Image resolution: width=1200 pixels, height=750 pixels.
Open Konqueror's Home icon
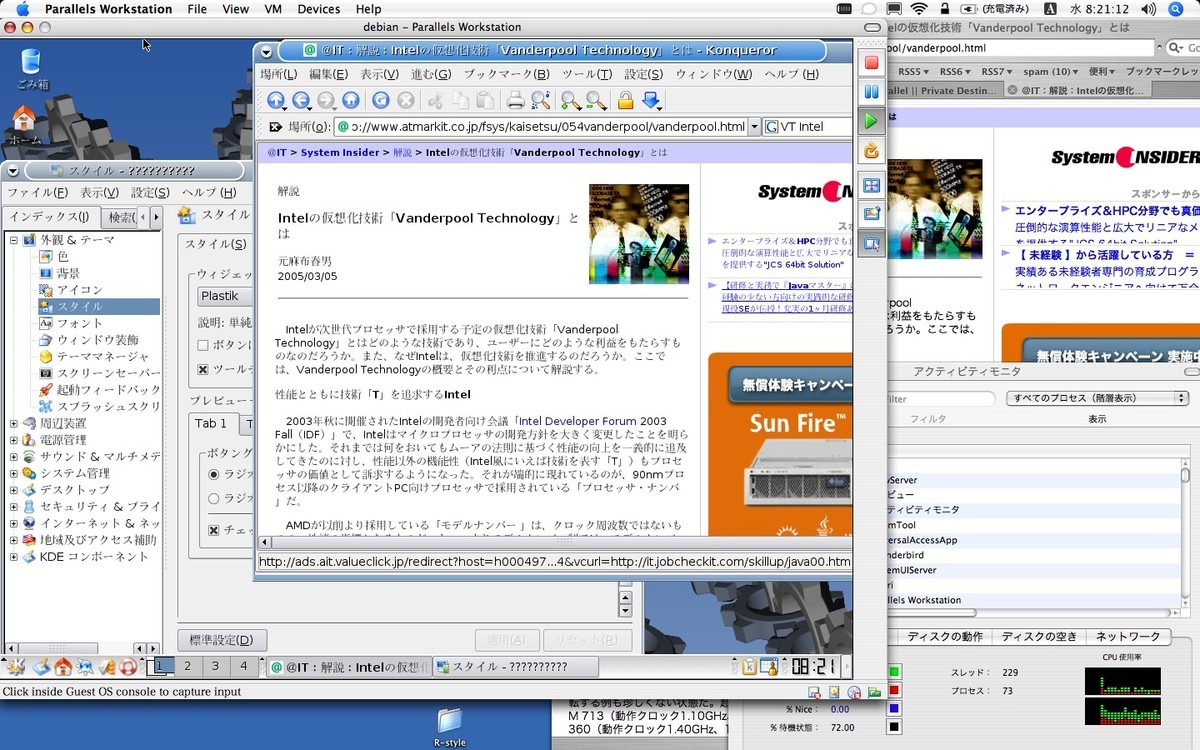click(350, 100)
